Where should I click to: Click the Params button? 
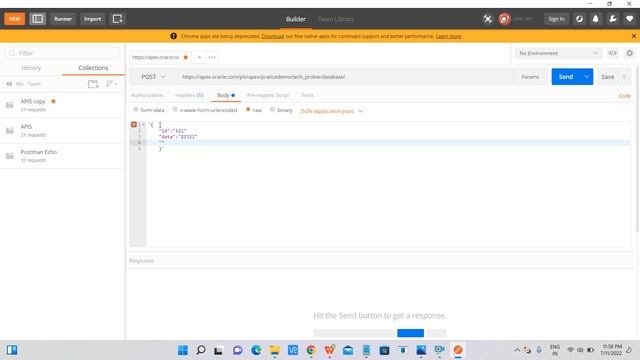tap(530, 77)
